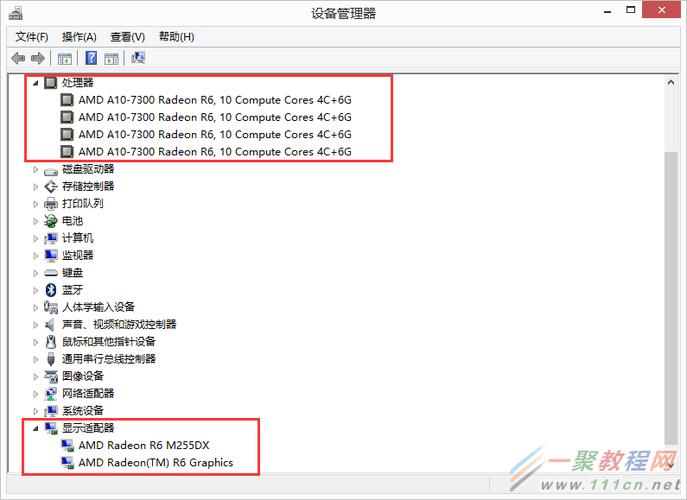
Task: Expand the 系统设备 category
Action: (x=36, y=411)
